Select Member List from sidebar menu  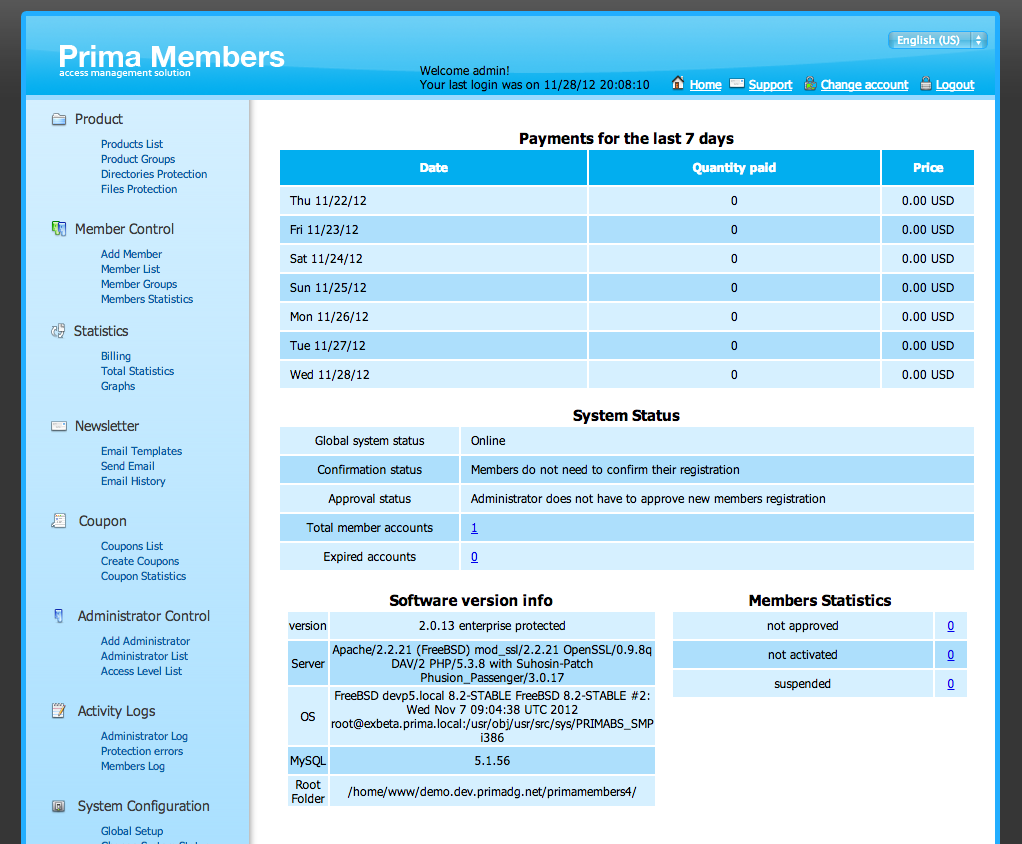coord(130,268)
